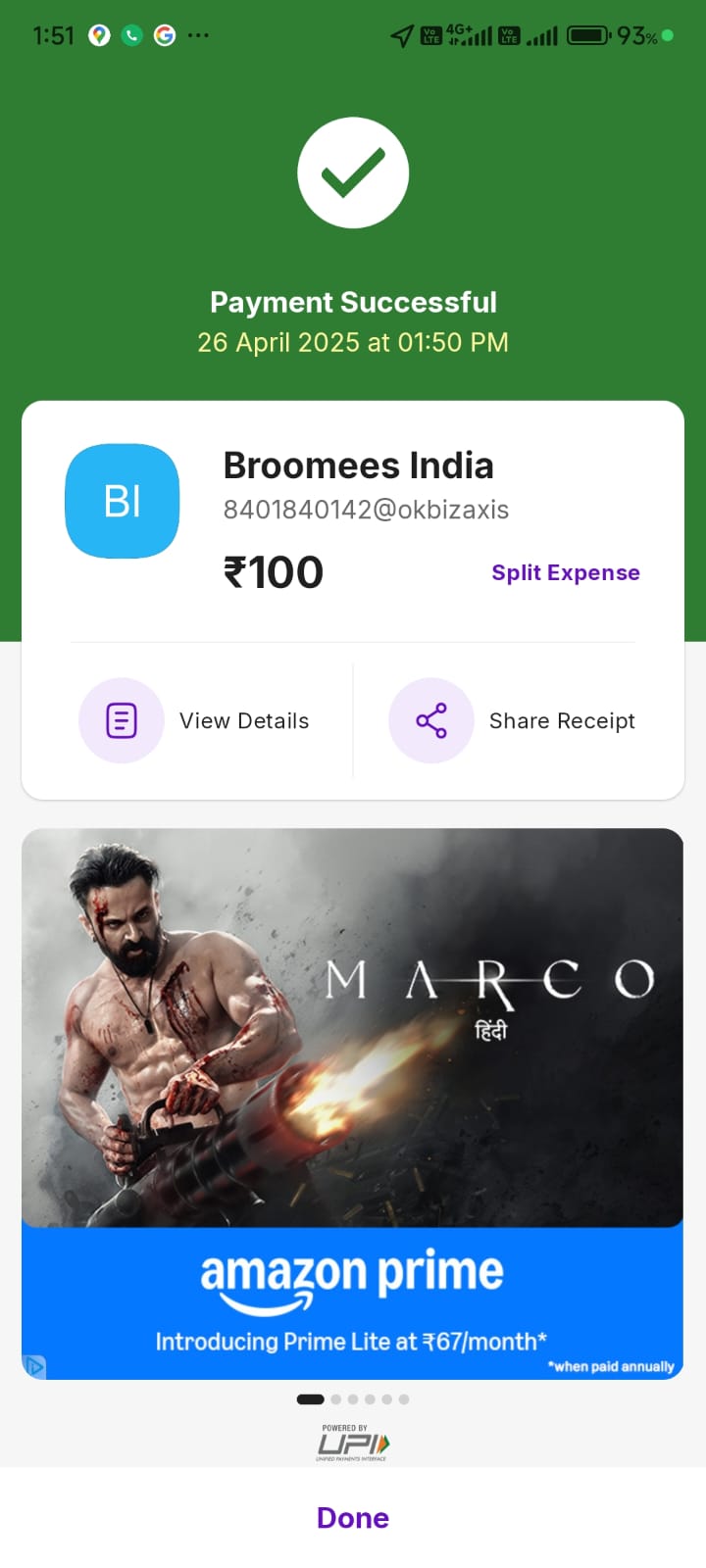Tap the phone call notification icon in status bar
The height and width of the screenshot is (1568, 706).
[x=132, y=35]
